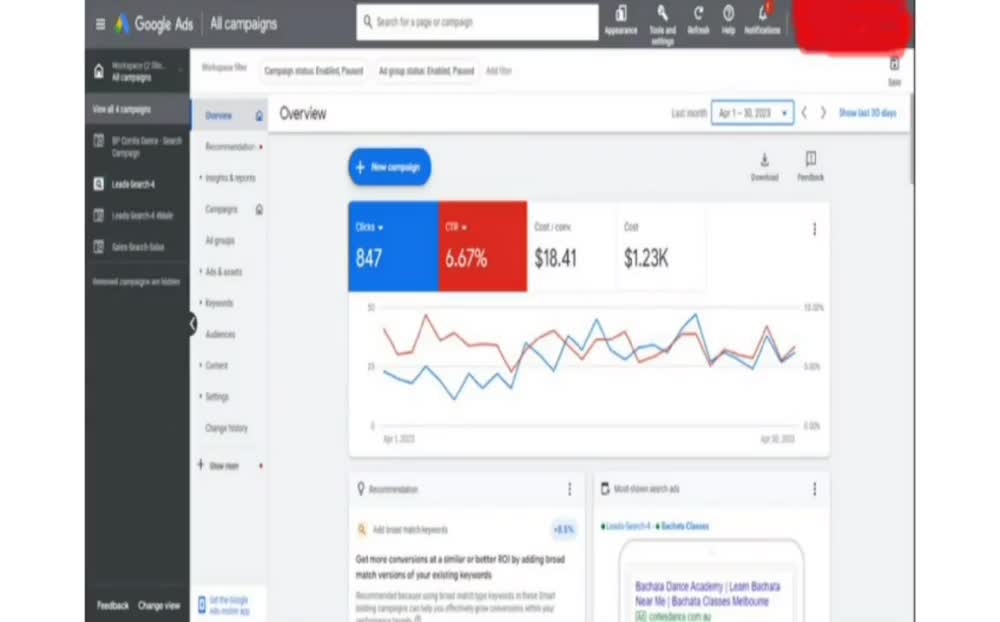Expand the Workspace All campaigns selector
Image resolution: width=1000 pixels, height=622 pixels.
137,71
